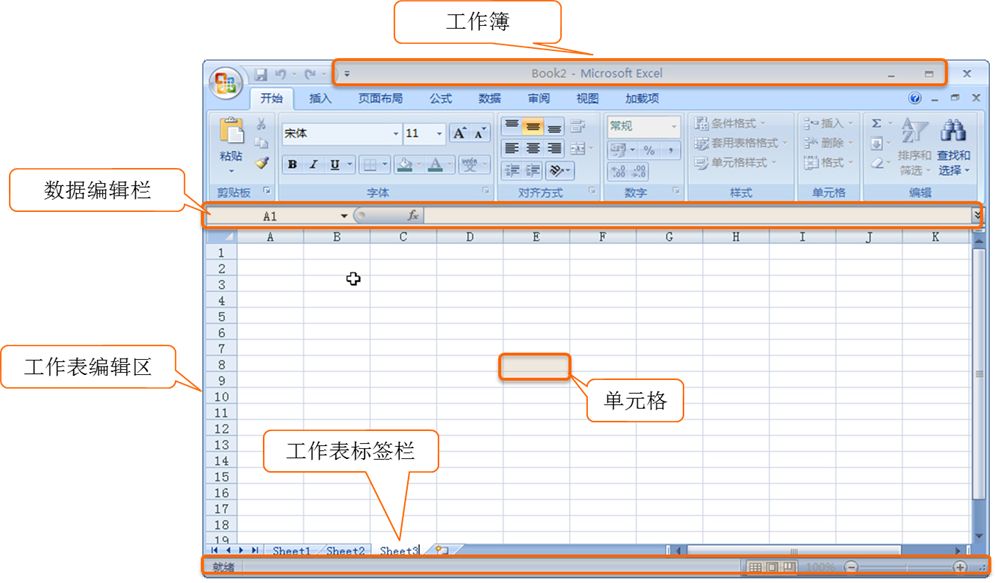Cut selection with the scissors icon

click(261, 124)
